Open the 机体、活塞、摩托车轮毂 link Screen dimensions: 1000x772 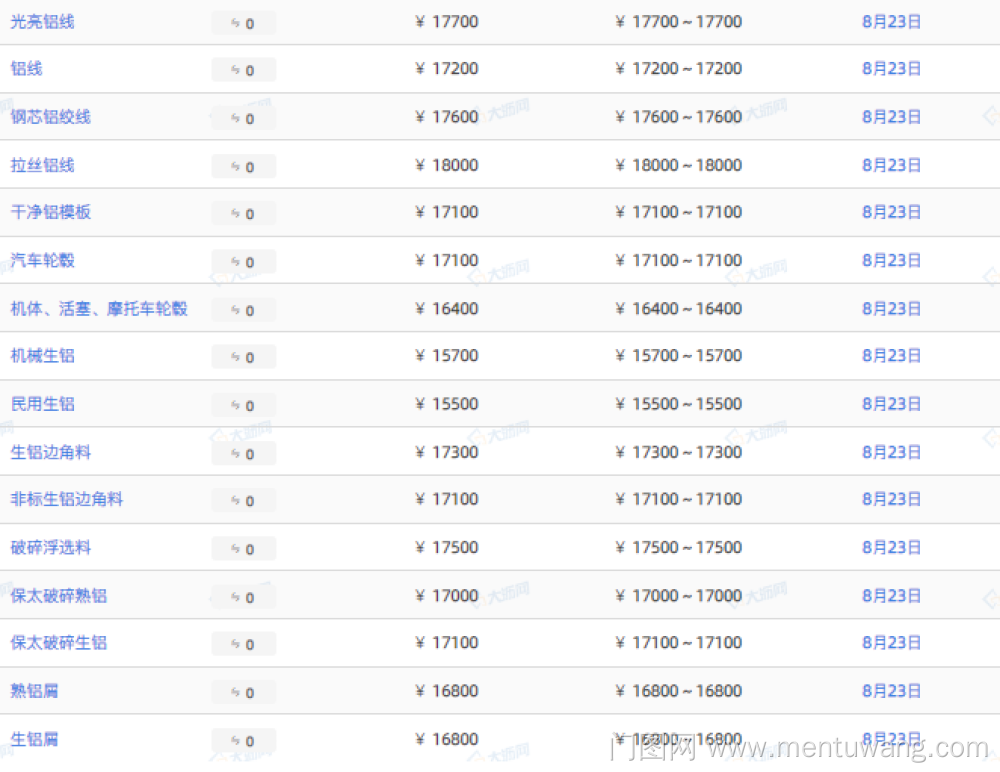tap(99, 308)
